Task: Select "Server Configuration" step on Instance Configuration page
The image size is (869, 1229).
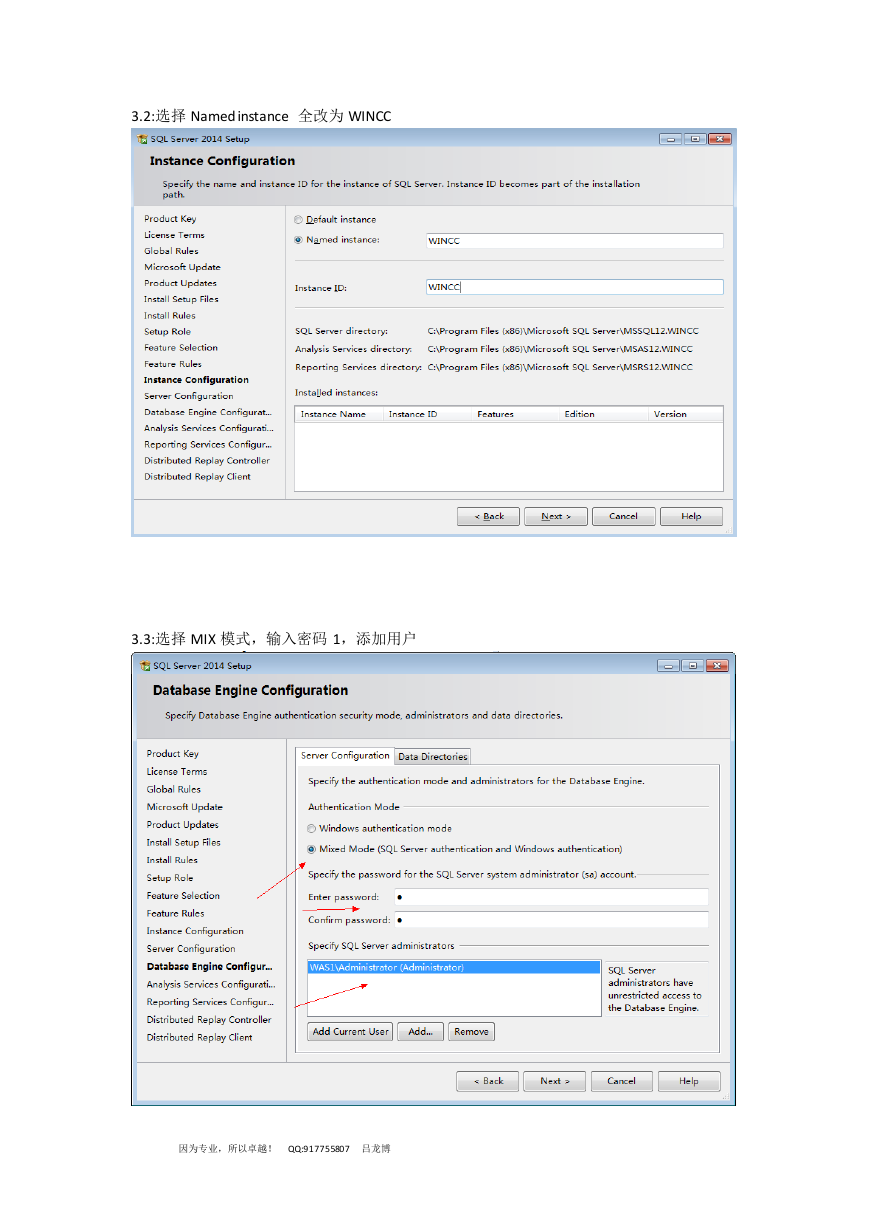Action: click(x=189, y=396)
